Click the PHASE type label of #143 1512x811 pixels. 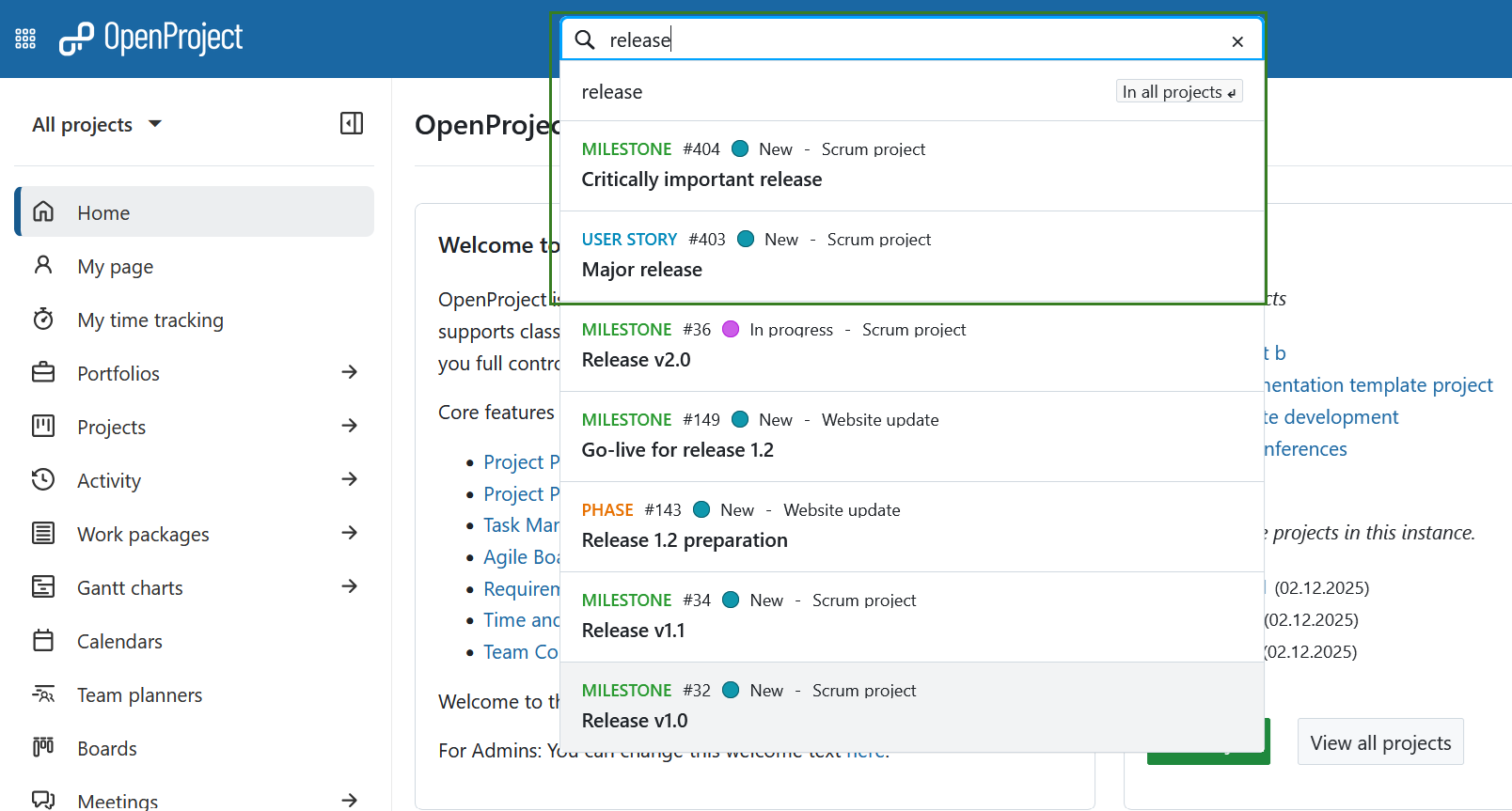pyautogui.click(x=607, y=510)
